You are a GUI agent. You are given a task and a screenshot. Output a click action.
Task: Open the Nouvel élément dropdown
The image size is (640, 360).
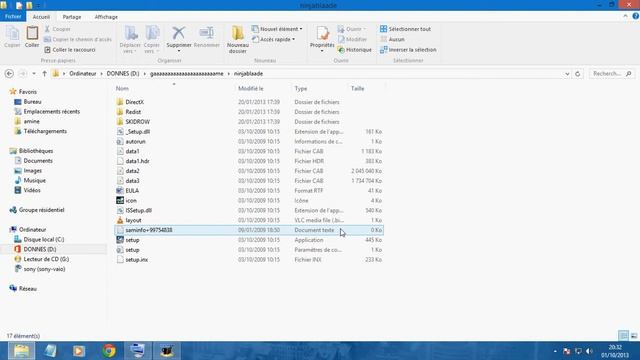[x=277, y=29]
